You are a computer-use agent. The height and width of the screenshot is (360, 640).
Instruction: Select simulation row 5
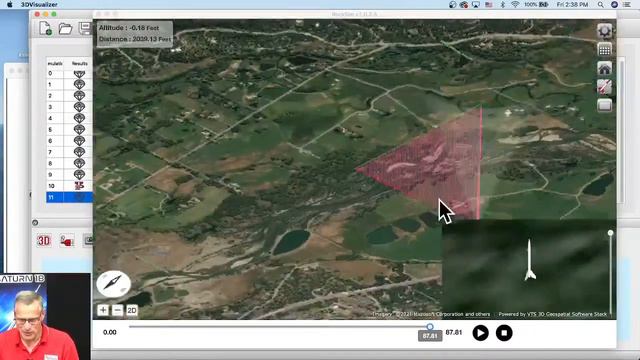[69, 130]
